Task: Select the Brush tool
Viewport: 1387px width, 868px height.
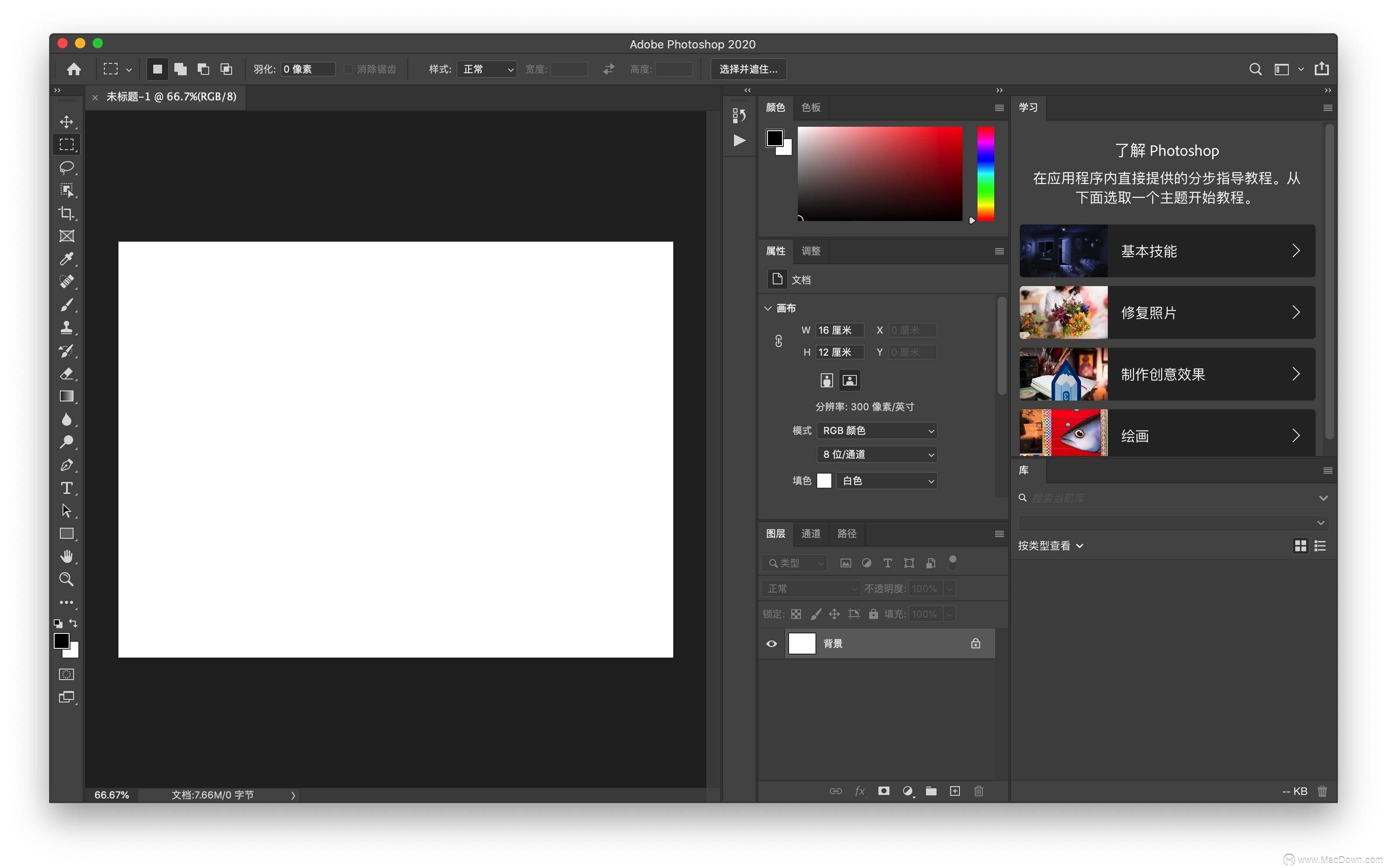Action: 67,304
